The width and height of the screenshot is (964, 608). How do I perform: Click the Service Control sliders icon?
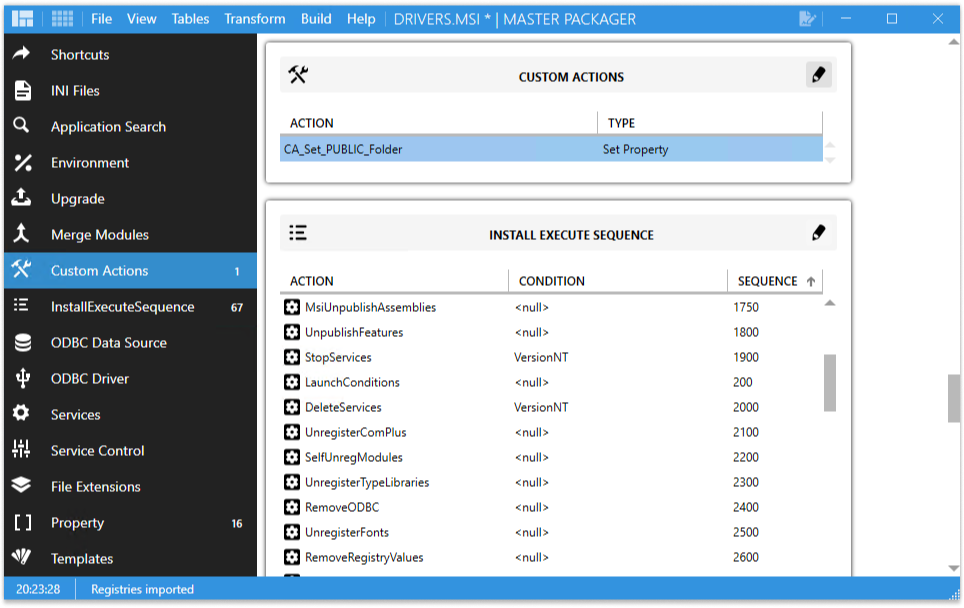click(x=22, y=449)
